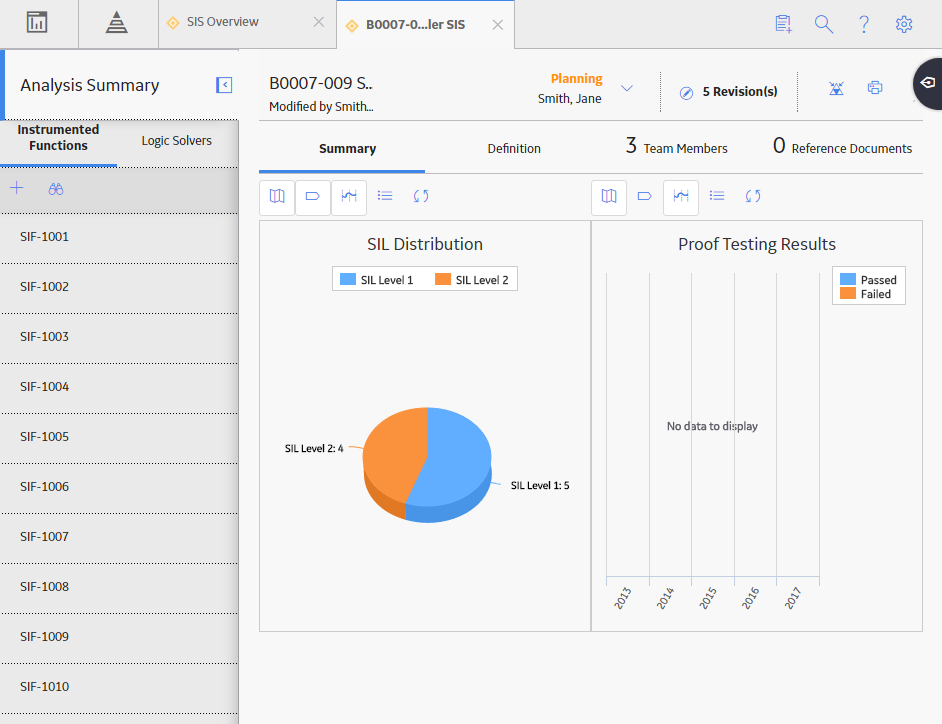Viewport: 942px width, 724px height.
Task: Switch to the SIS Overview tab
Action: pos(222,22)
